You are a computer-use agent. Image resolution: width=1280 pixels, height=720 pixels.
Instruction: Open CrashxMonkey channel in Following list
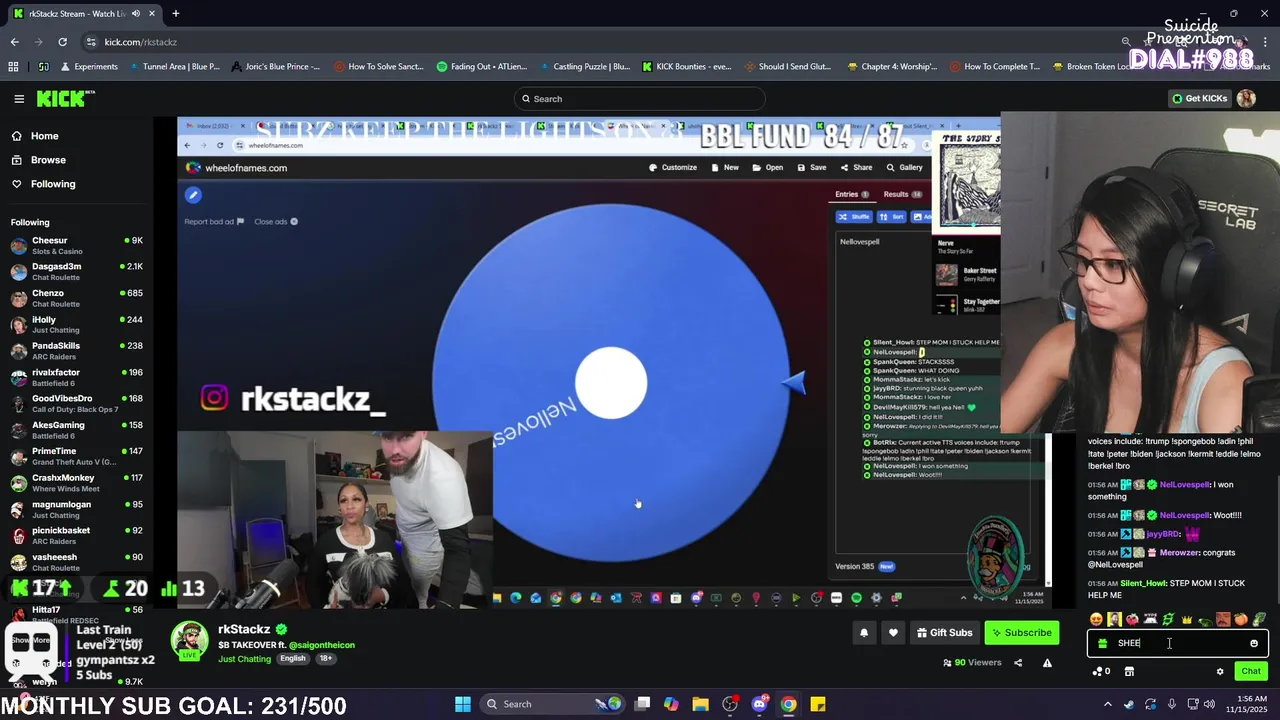pos(77,483)
